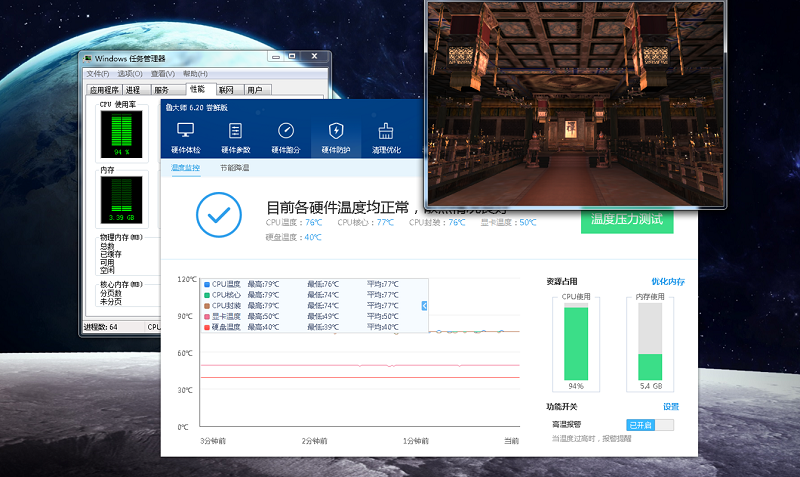Click the CPU使用 usage bar
This screenshot has width=800, height=477.
click(x=576, y=341)
